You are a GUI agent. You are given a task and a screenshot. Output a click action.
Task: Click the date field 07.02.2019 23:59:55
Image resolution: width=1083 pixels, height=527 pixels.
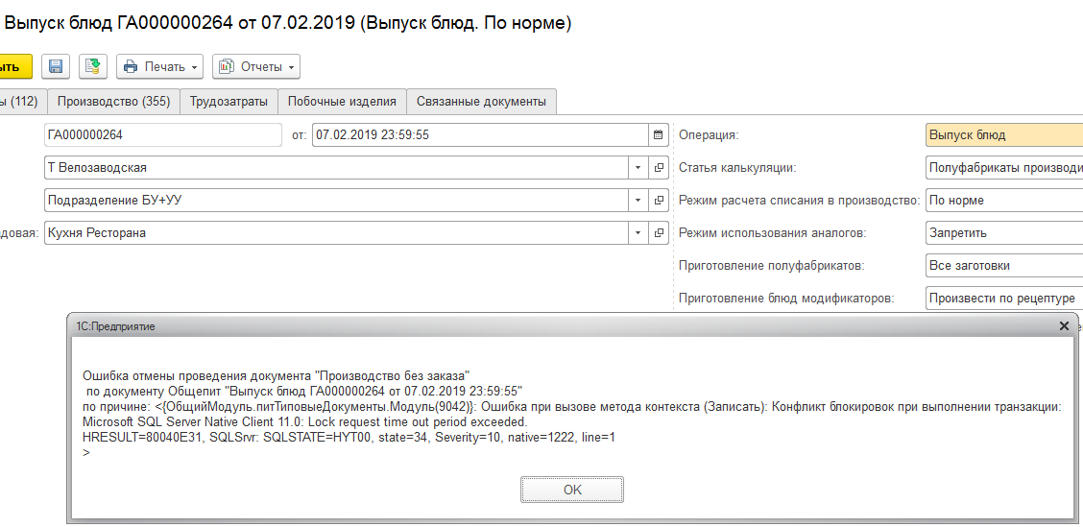(481, 135)
